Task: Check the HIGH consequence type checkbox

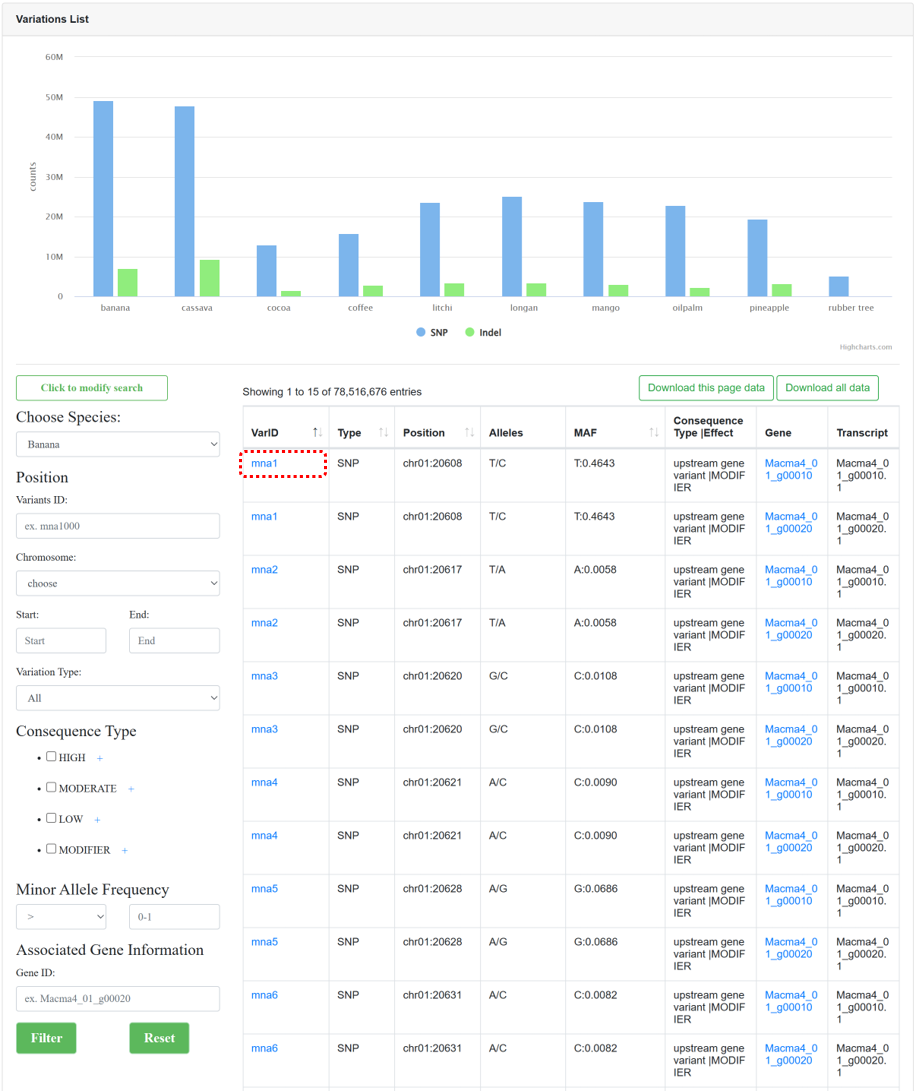Action: pos(51,756)
